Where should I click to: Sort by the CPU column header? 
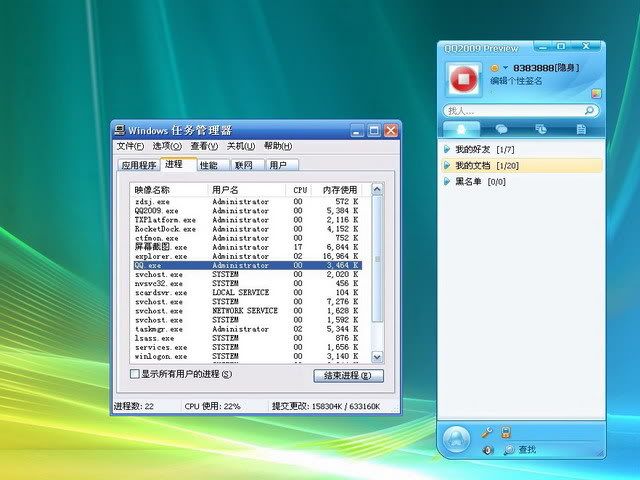(x=299, y=190)
